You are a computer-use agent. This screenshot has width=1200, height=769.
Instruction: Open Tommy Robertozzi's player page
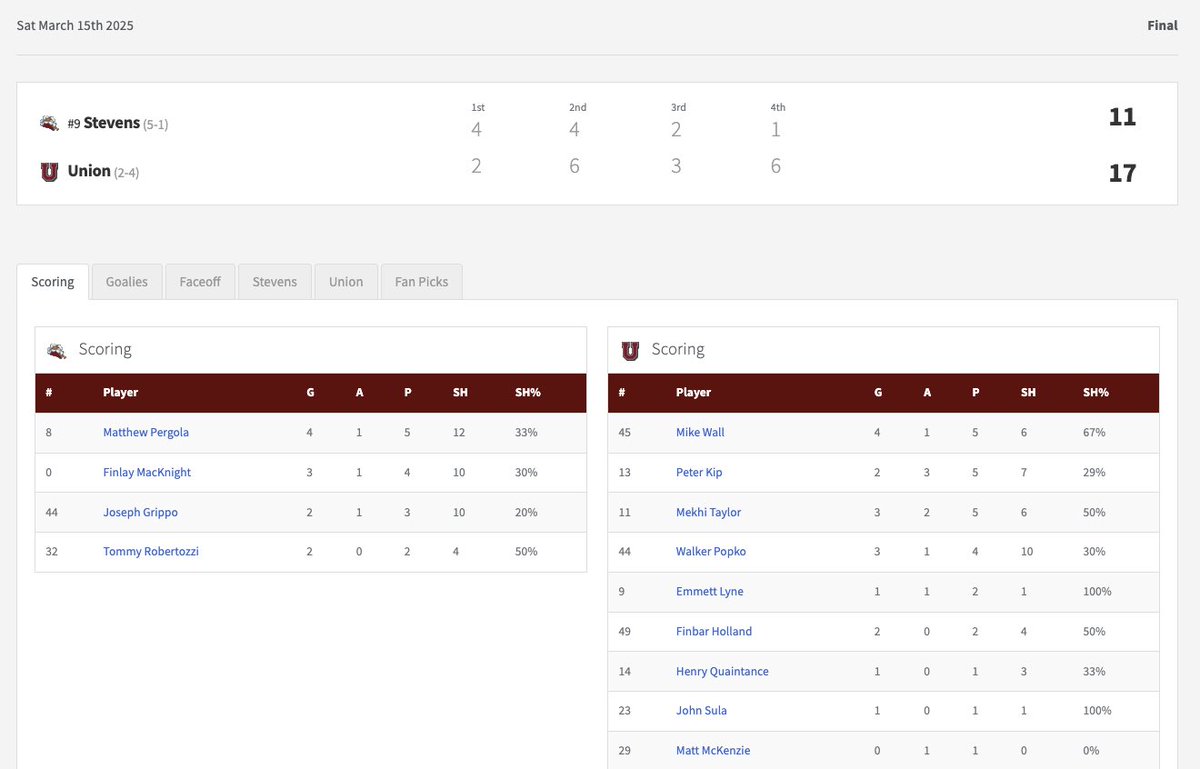point(151,552)
